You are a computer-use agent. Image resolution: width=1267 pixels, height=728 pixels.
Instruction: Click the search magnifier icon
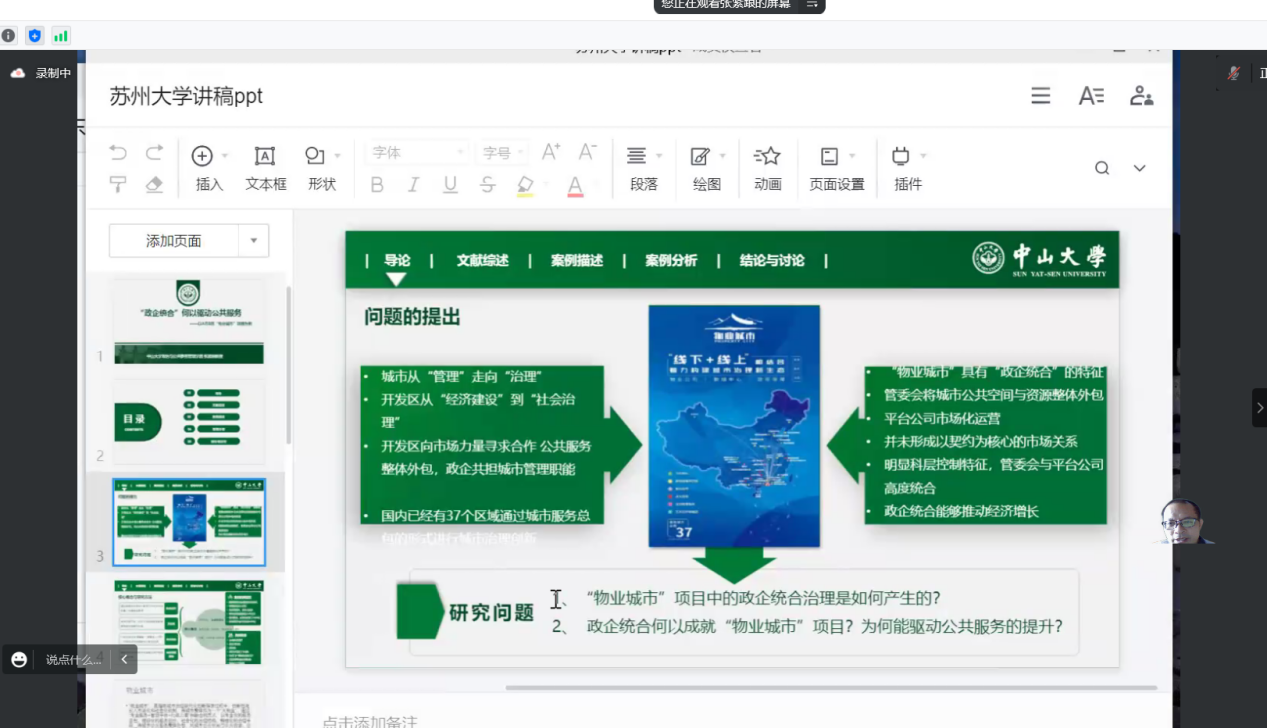pos(1102,168)
